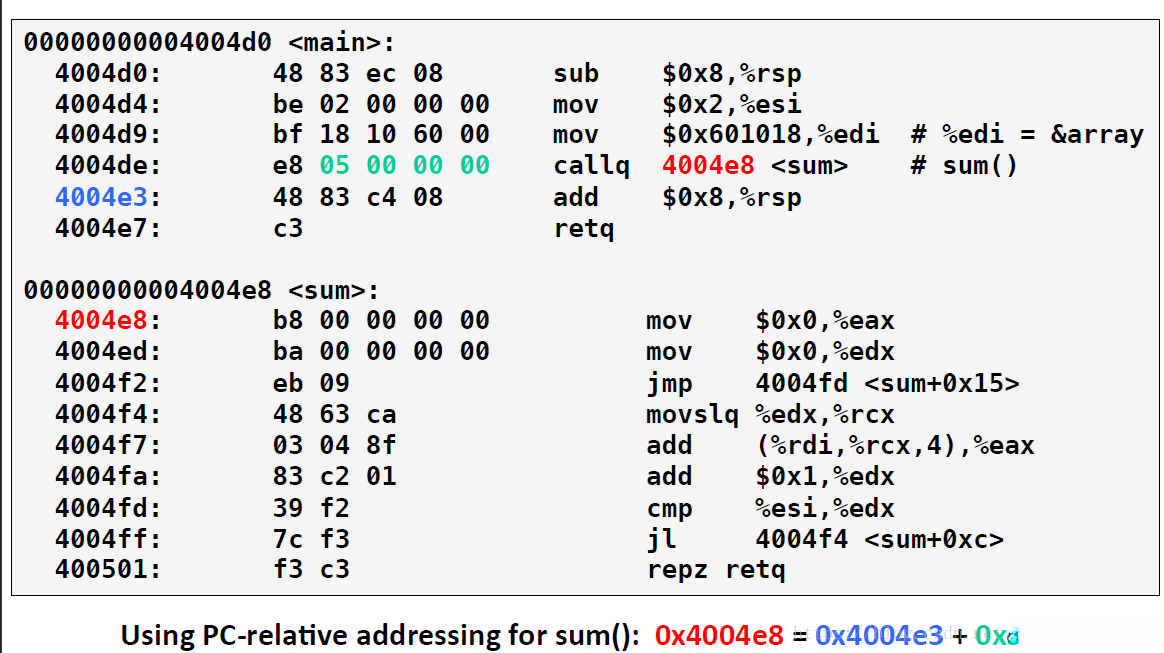This screenshot has width=1164, height=653.
Task: Click address label '4004d0:' in main
Action: (108, 73)
